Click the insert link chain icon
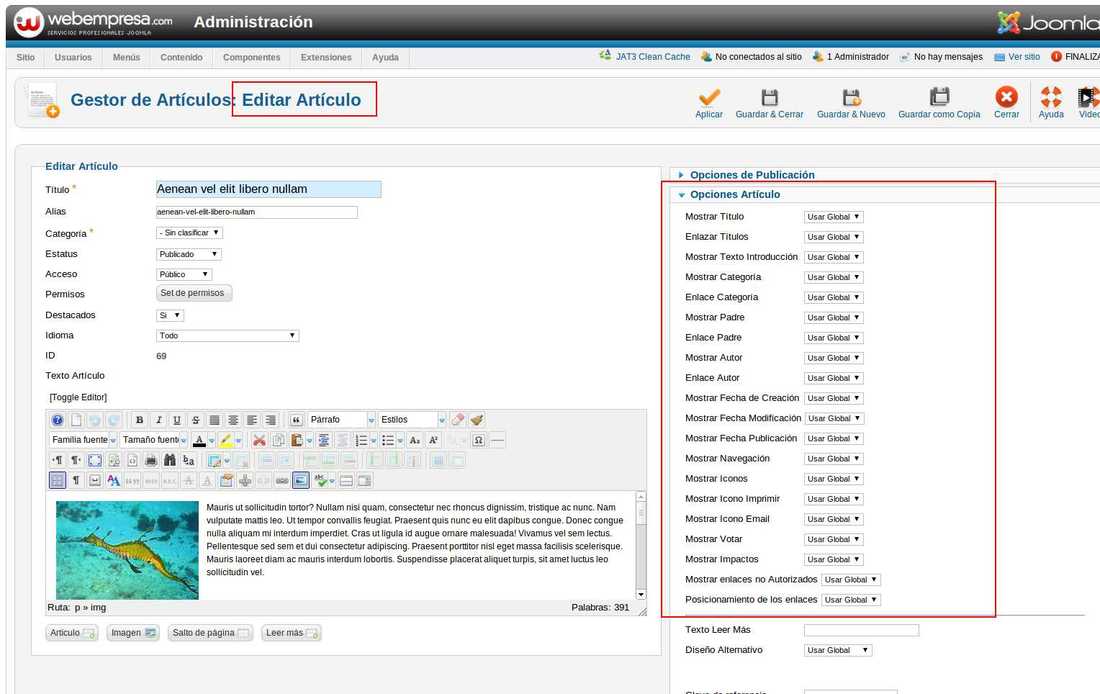1100x694 pixels. pos(282,481)
